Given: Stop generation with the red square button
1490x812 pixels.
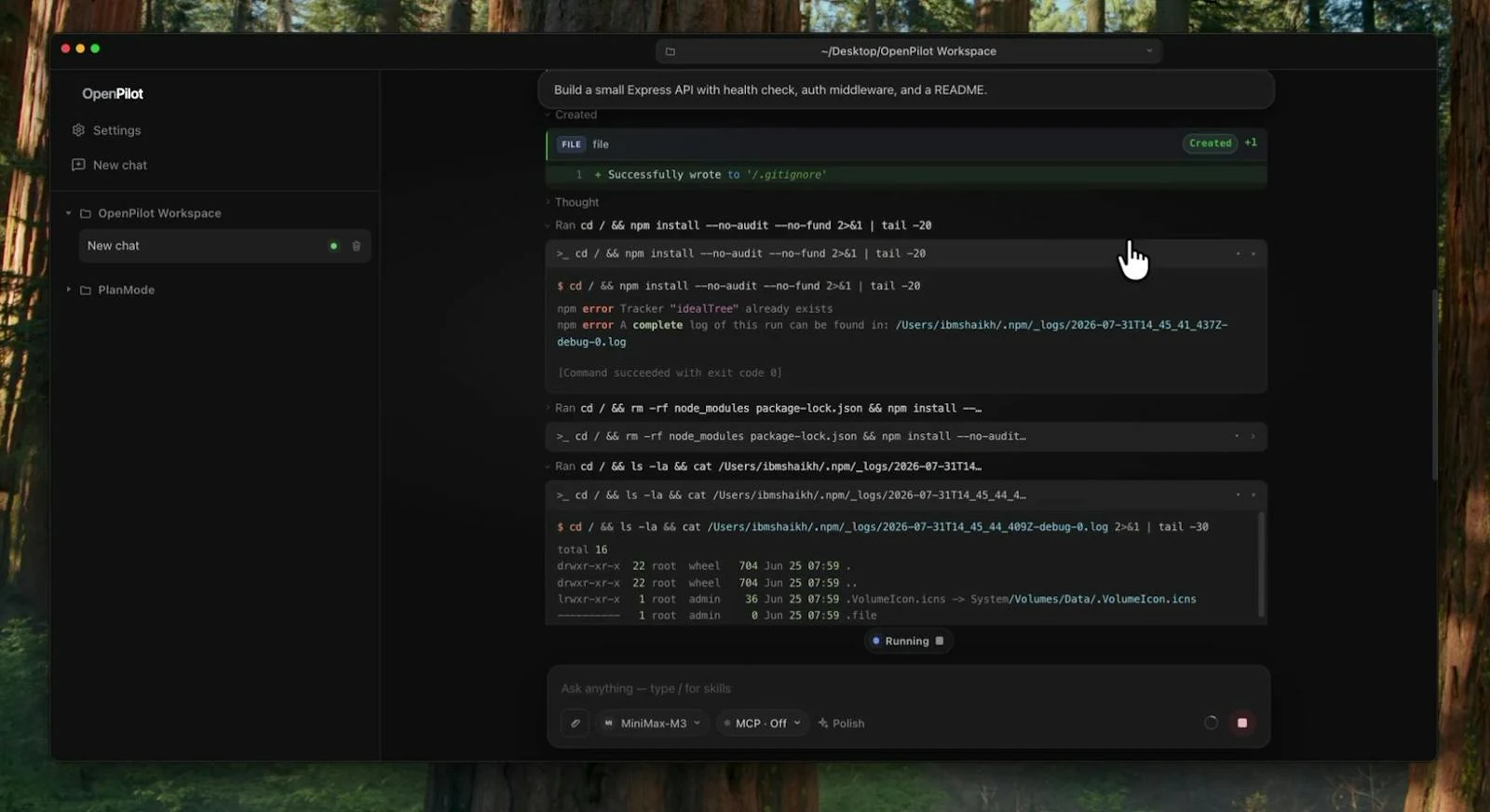Looking at the screenshot, I should point(1242,723).
